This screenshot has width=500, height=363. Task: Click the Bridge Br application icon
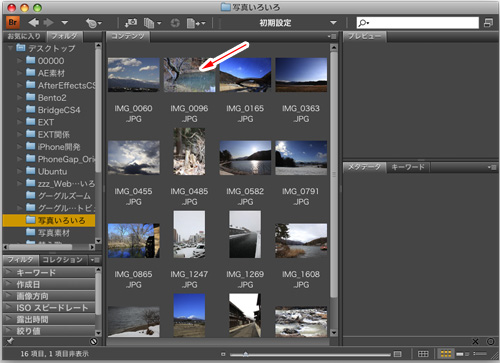click(x=13, y=23)
